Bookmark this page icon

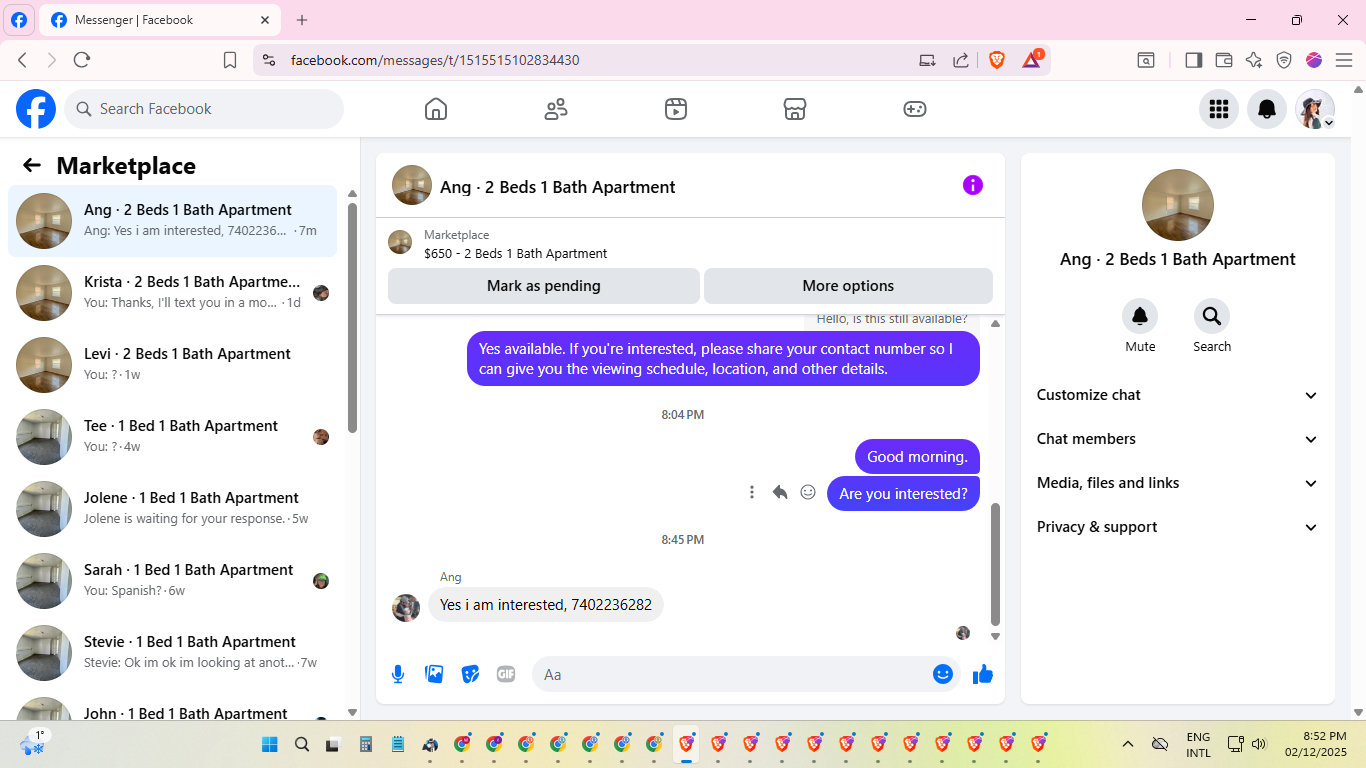pyautogui.click(x=230, y=60)
